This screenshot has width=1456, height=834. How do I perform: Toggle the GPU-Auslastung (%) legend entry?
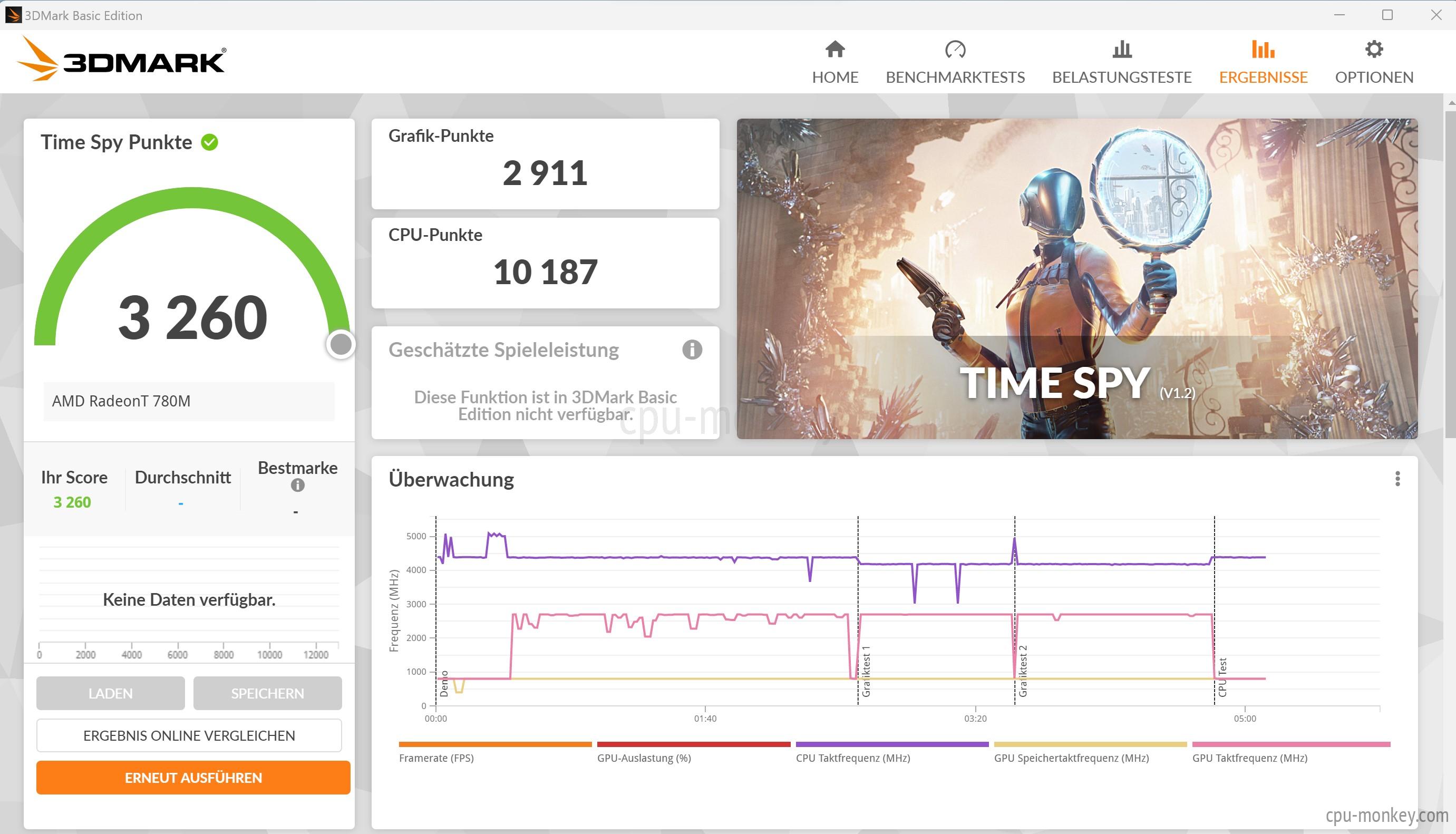coord(693,753)
